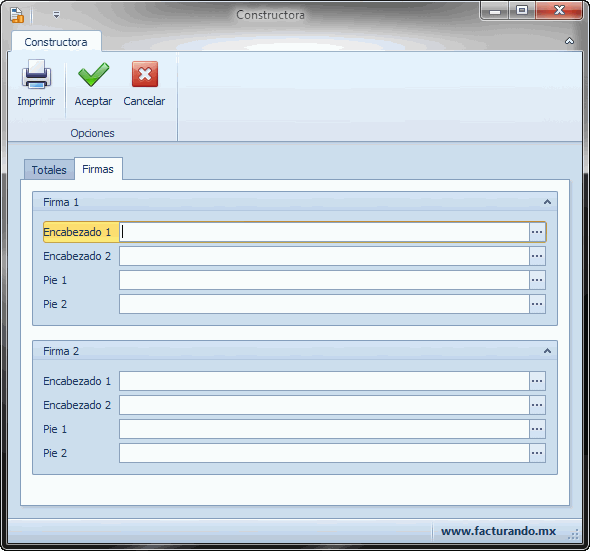Open ellipsis button for Firma 2 Pie 2
Image resolution: width=590 pixels, height=551 pixels.
537,453
